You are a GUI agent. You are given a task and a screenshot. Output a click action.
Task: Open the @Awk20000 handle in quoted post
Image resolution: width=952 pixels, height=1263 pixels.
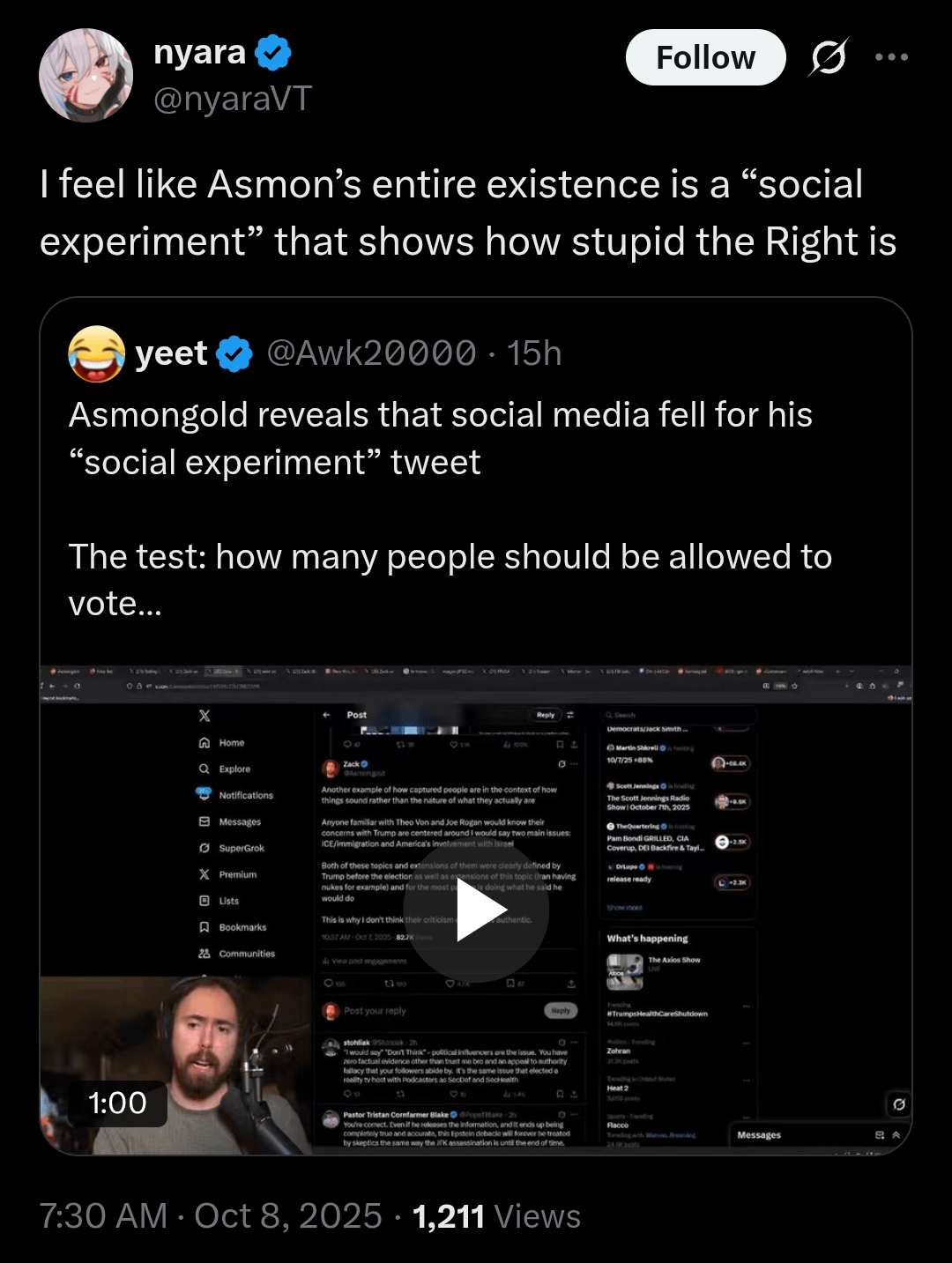(x=371, y=353)
